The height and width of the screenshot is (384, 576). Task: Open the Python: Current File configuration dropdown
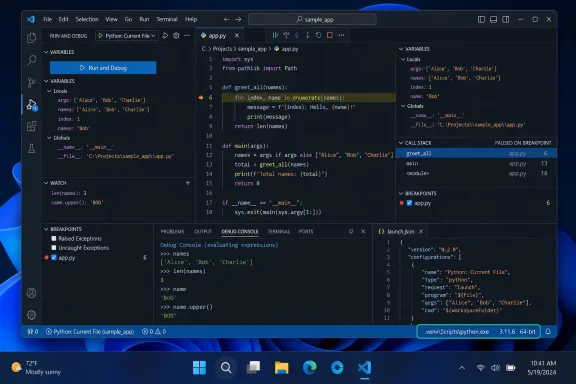[x=126, y=36]
